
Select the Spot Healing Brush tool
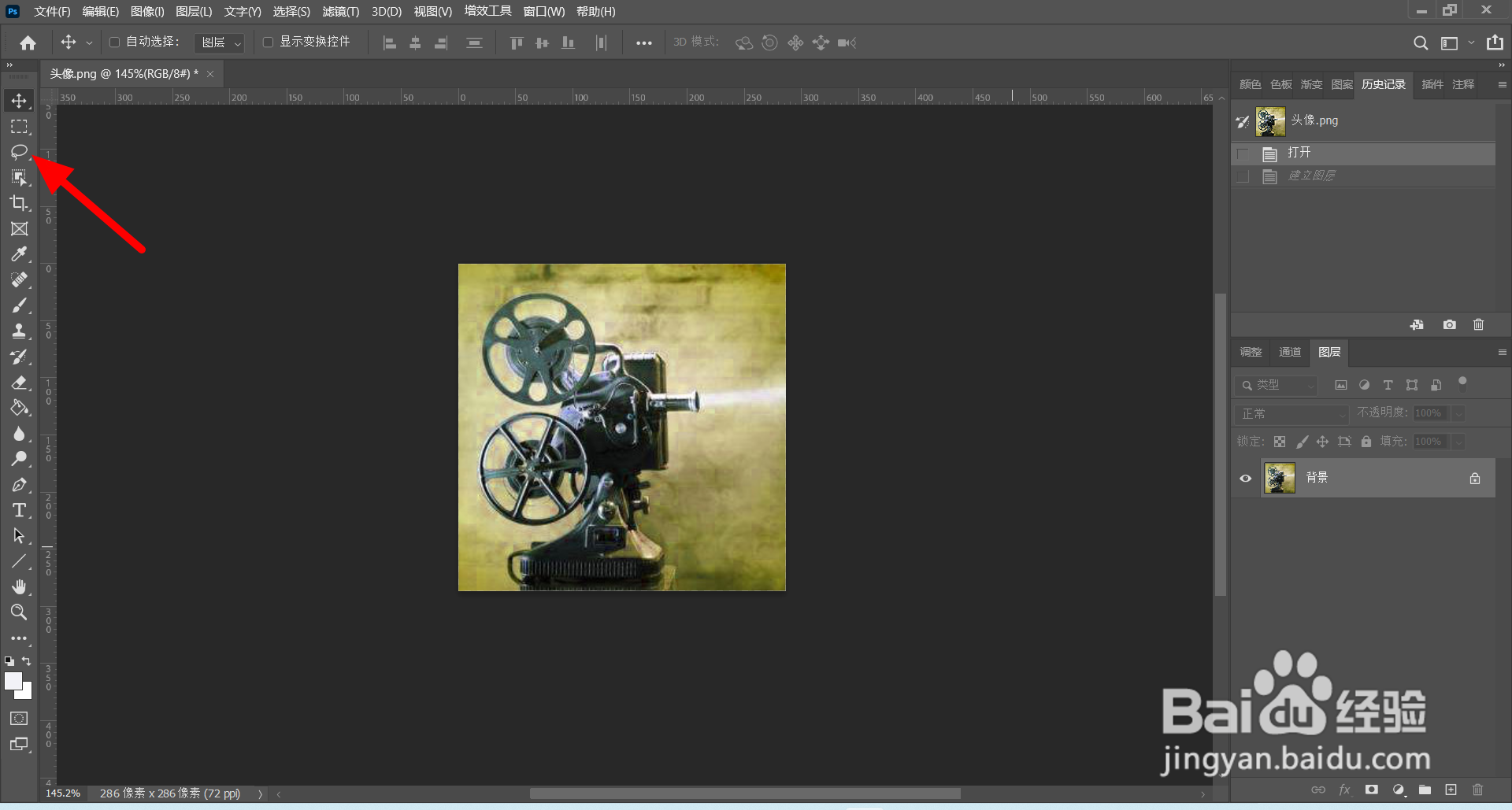coord(19,279)
